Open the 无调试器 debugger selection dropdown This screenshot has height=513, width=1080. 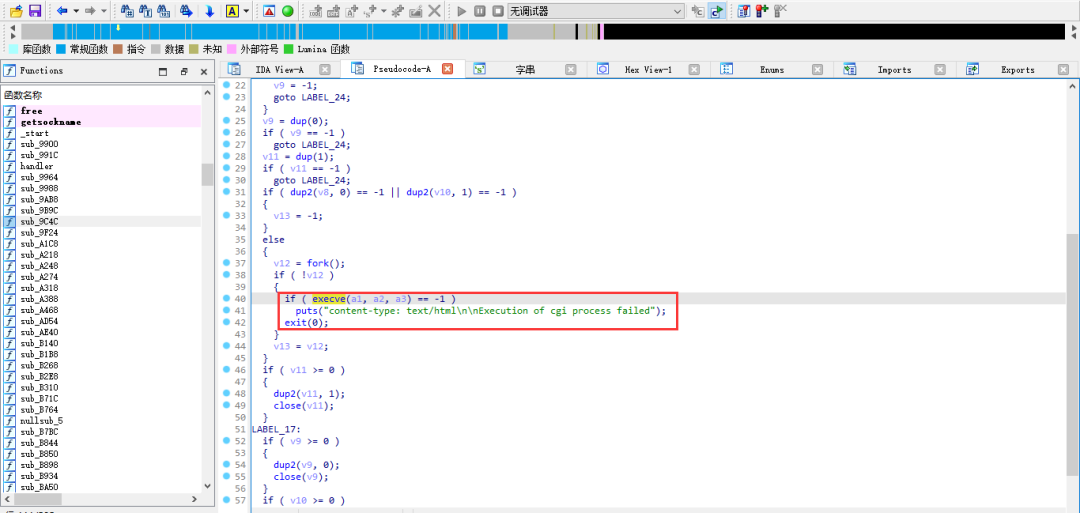point(596,10)
